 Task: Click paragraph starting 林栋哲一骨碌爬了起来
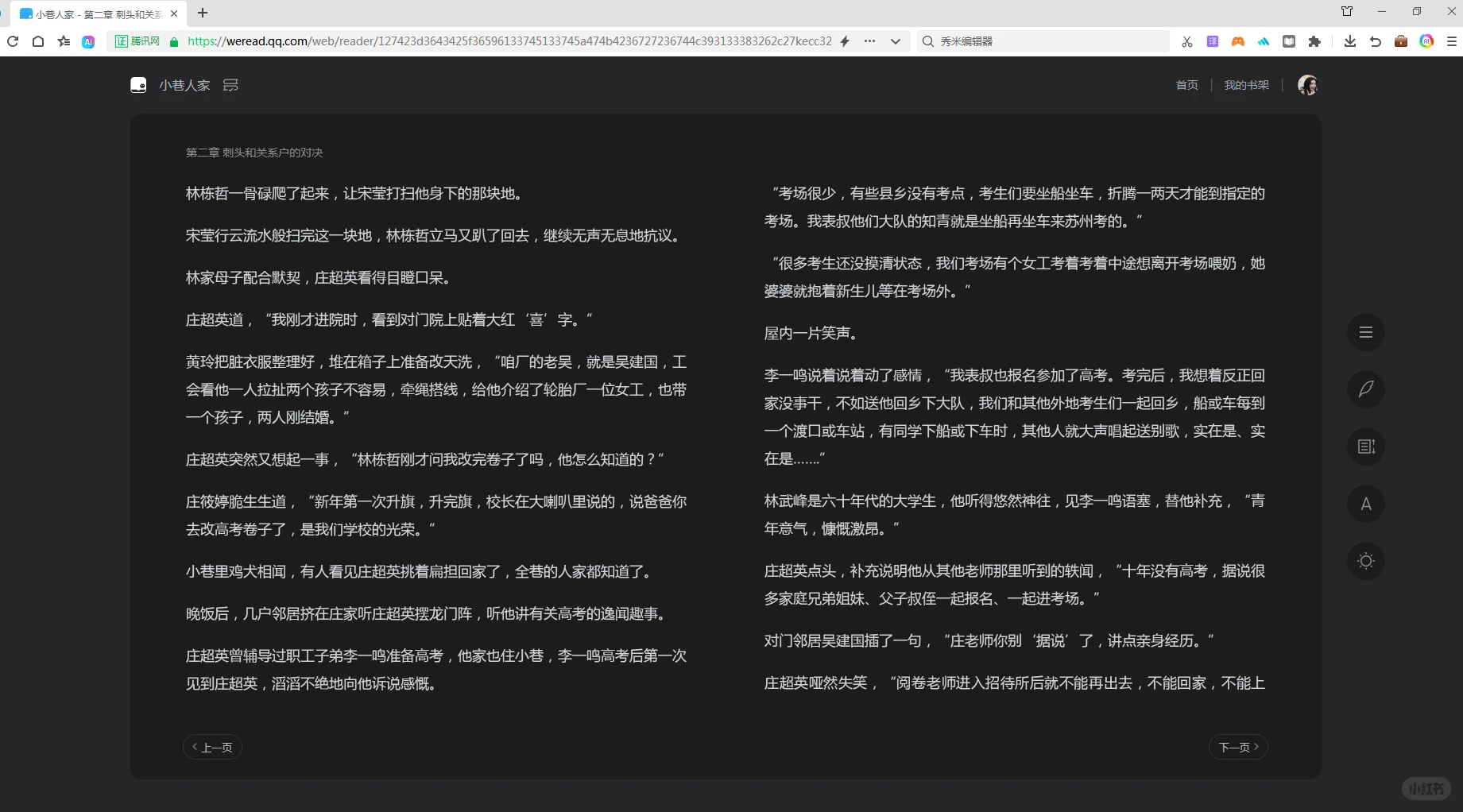coord(354,193)
